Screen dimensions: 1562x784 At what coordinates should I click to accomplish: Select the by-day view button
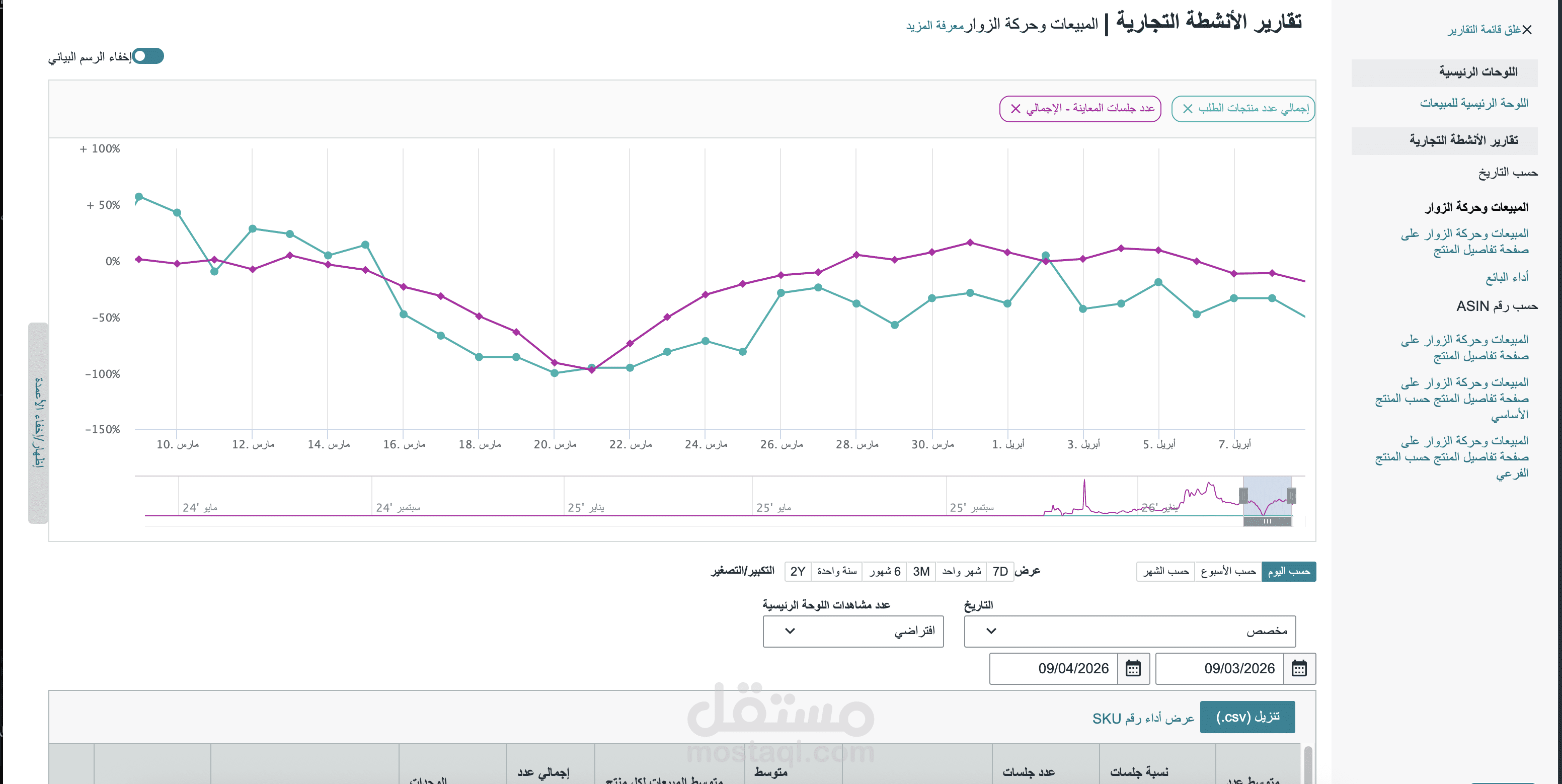(x=1289, y=571)
